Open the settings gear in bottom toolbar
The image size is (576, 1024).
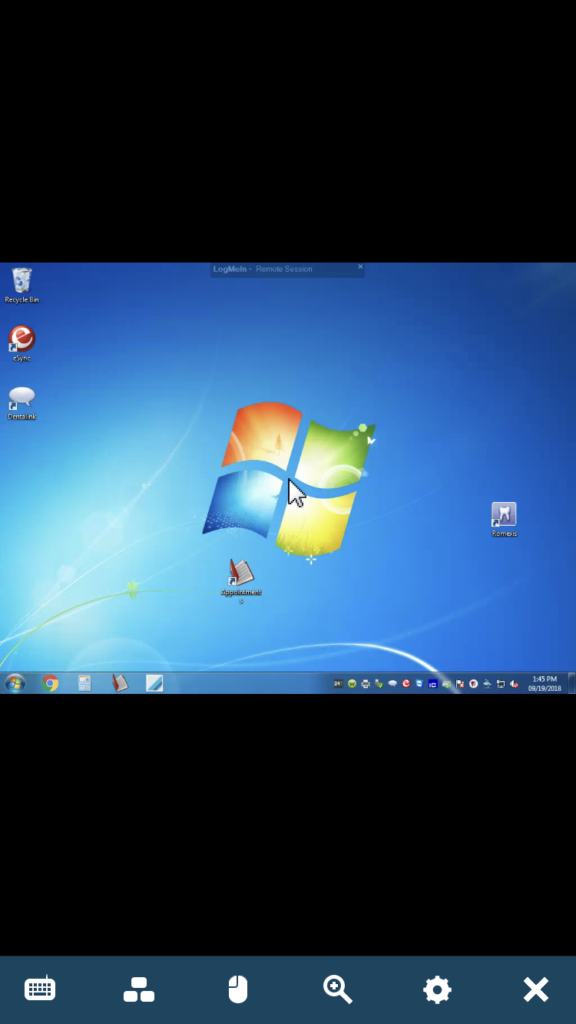click(437, 989)
